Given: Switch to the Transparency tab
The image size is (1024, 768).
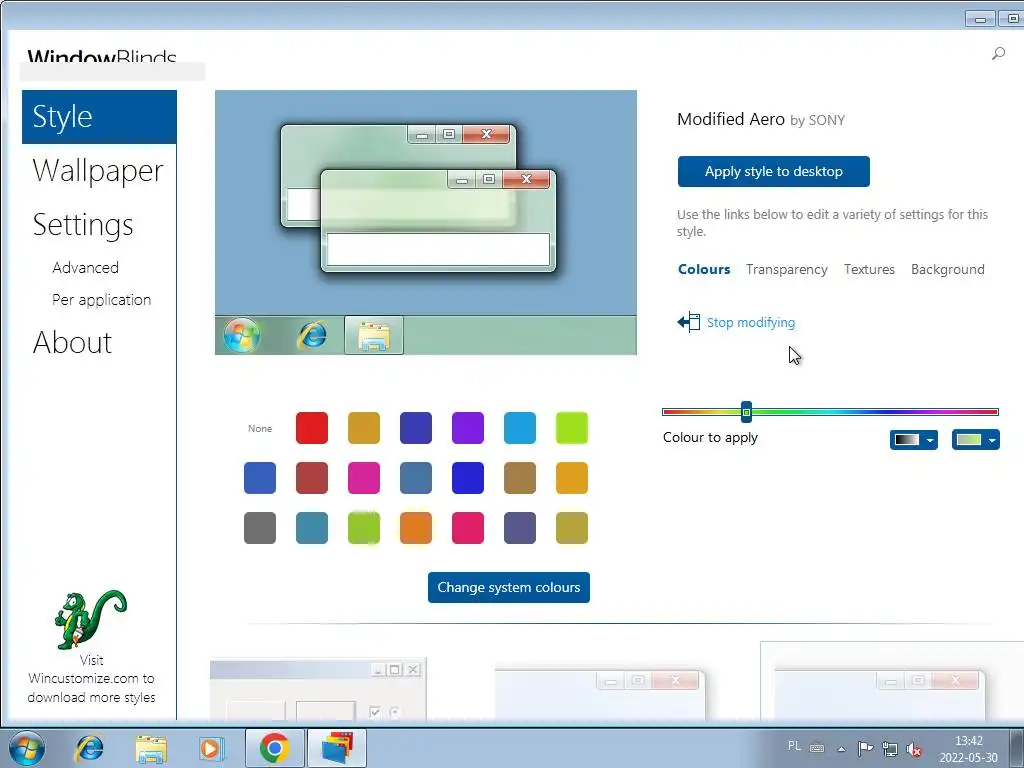Looking at the screenshot, I should click(x=786, y=269).
